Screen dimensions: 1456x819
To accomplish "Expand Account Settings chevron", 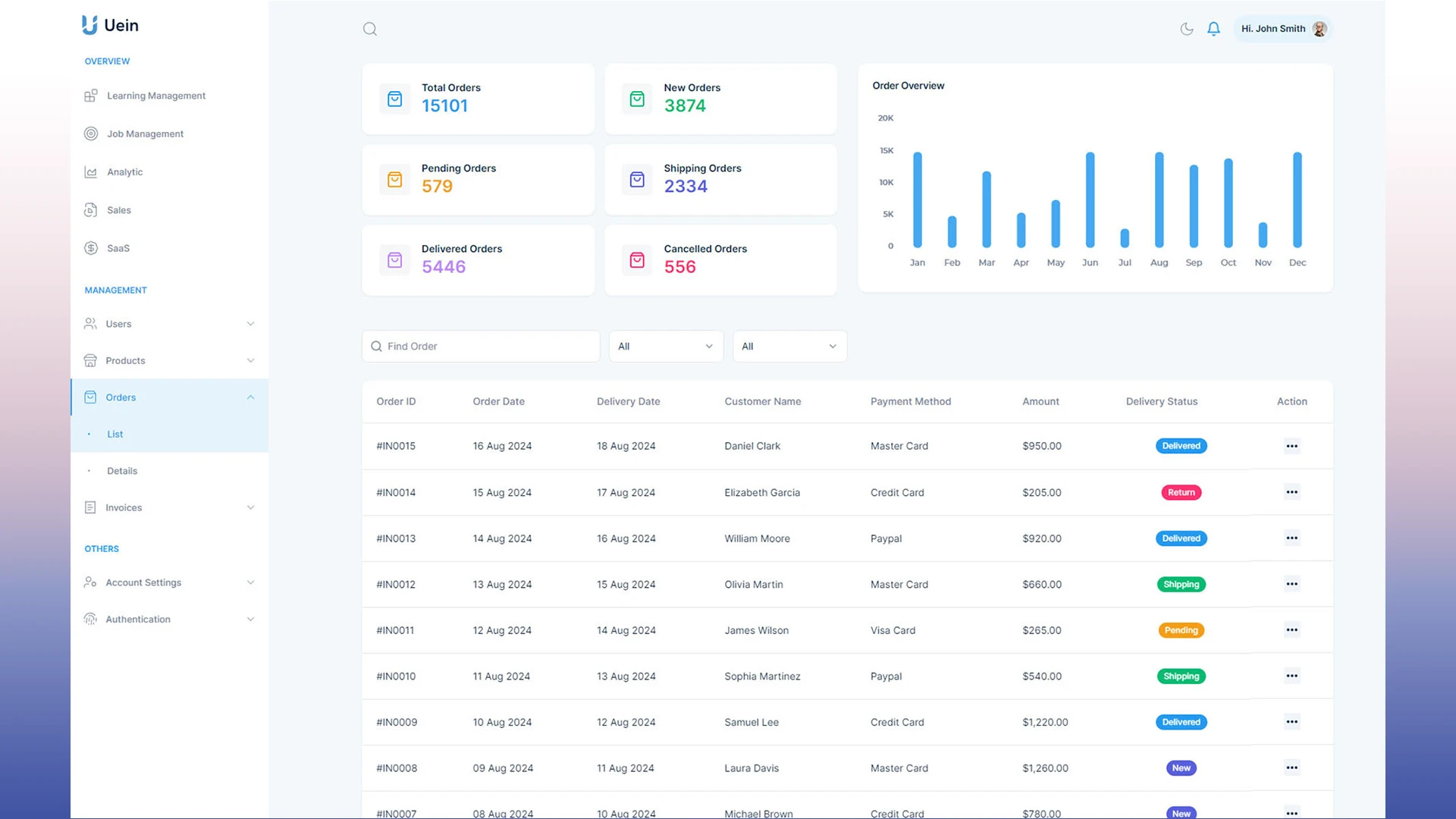I will (x=250, y=582).
